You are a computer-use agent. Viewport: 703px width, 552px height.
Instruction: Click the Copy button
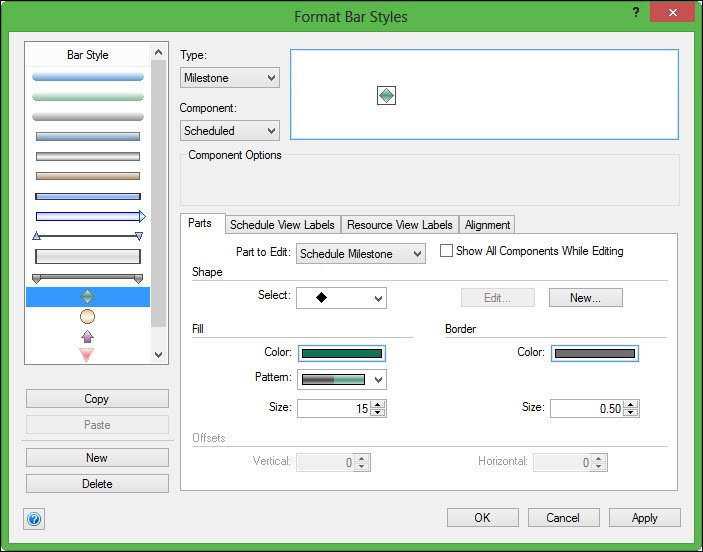point(97,399)
